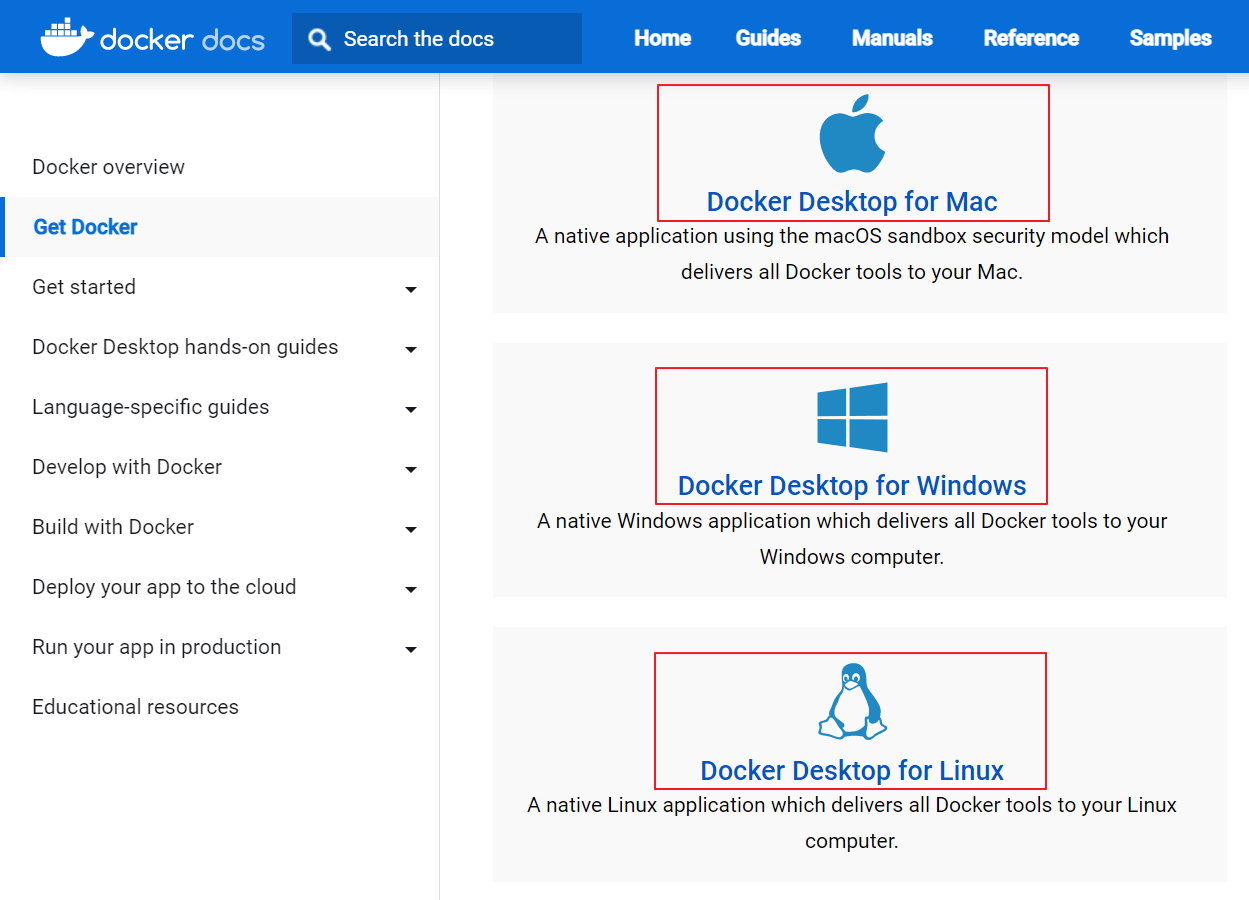Expand the Language-specific guides section
Screen dimensions: 1249x900
pos(411,409)
